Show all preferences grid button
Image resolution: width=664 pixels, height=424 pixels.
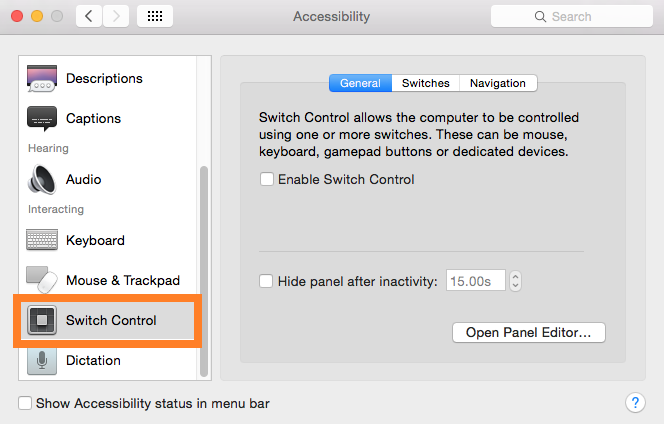click(x=155, y=17)
